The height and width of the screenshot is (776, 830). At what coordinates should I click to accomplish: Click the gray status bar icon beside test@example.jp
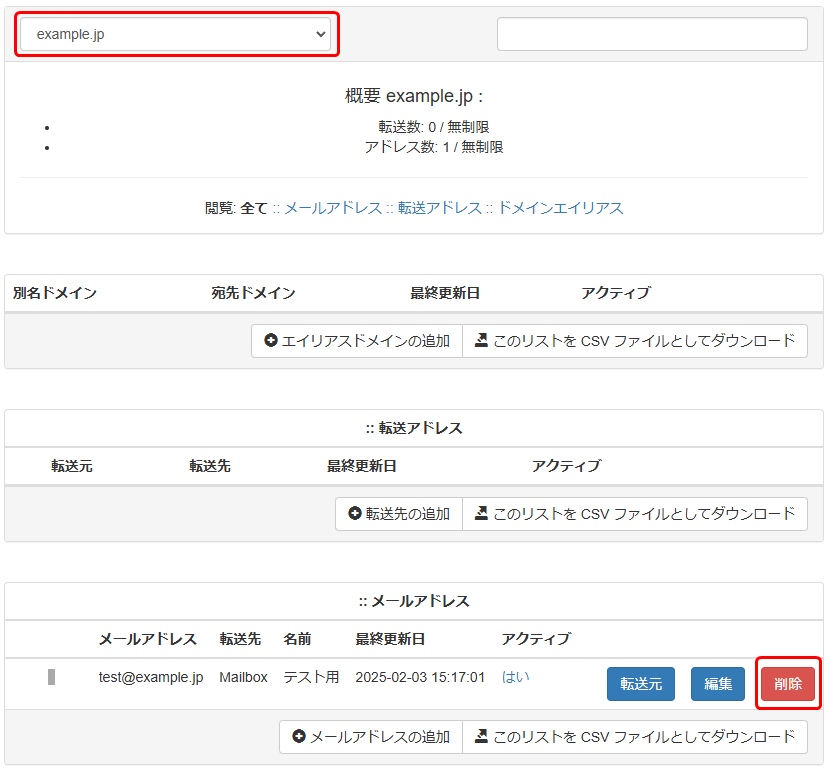pyautogui.click(x=51, y=677)
